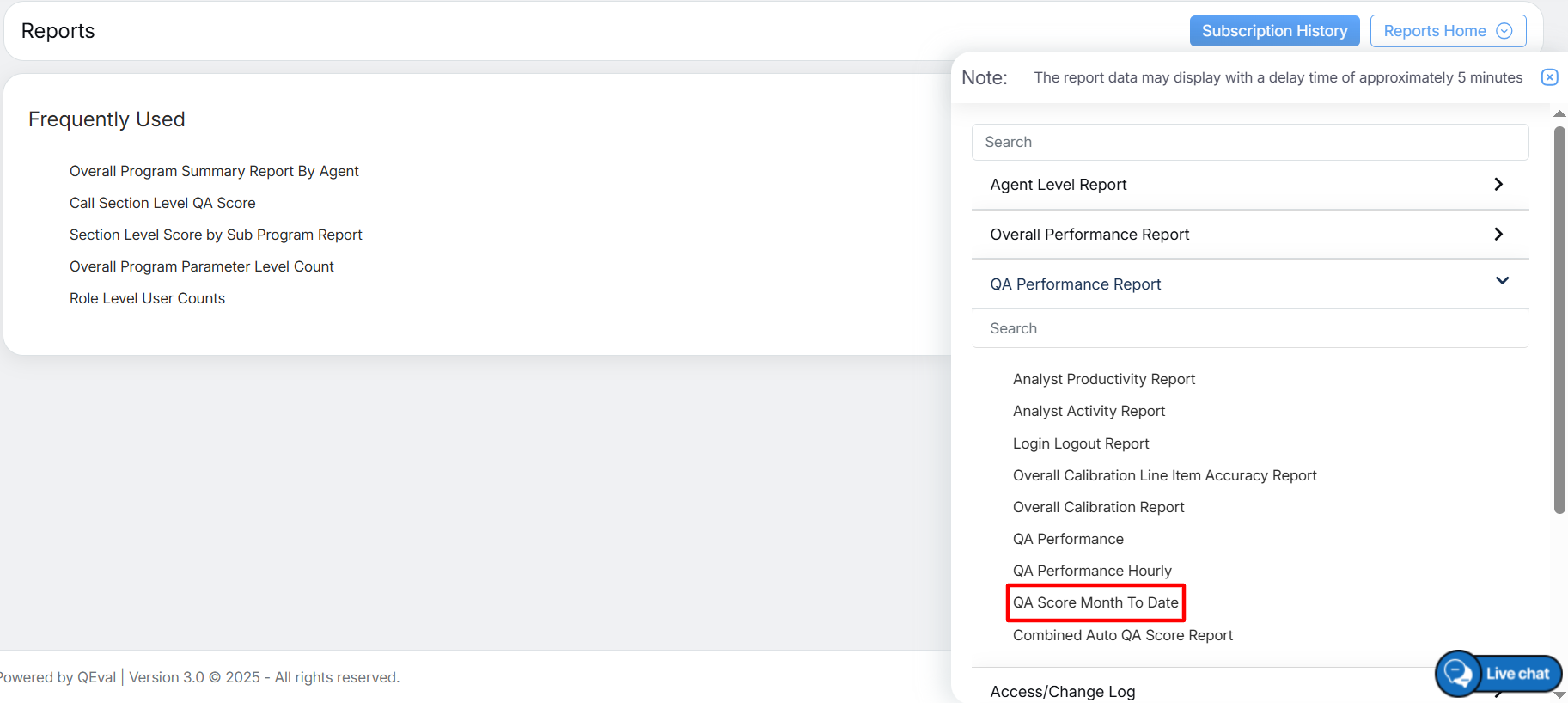
Task: Open the QA Performance Hourly report
Action: pos(1091,571)
